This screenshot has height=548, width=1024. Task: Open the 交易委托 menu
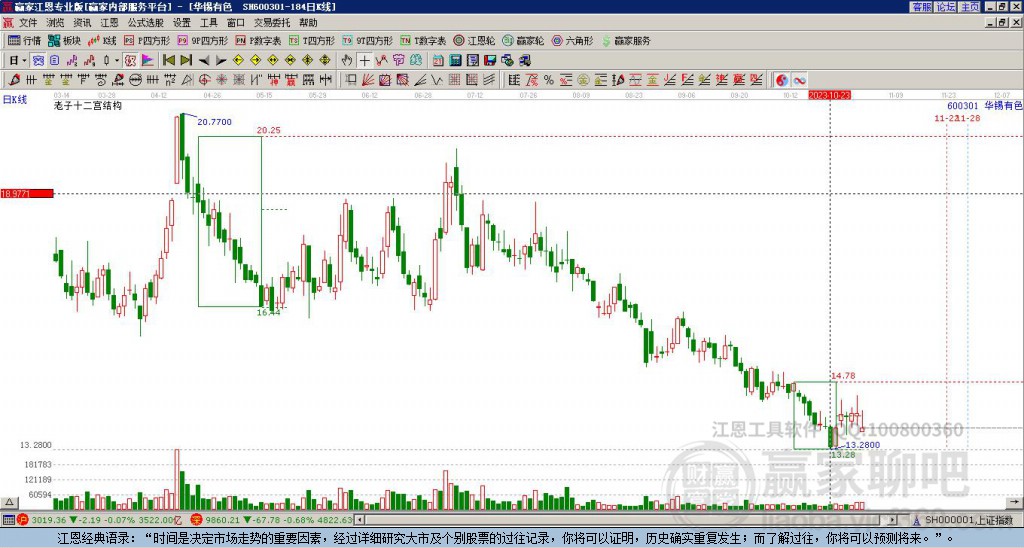point(272,21)
